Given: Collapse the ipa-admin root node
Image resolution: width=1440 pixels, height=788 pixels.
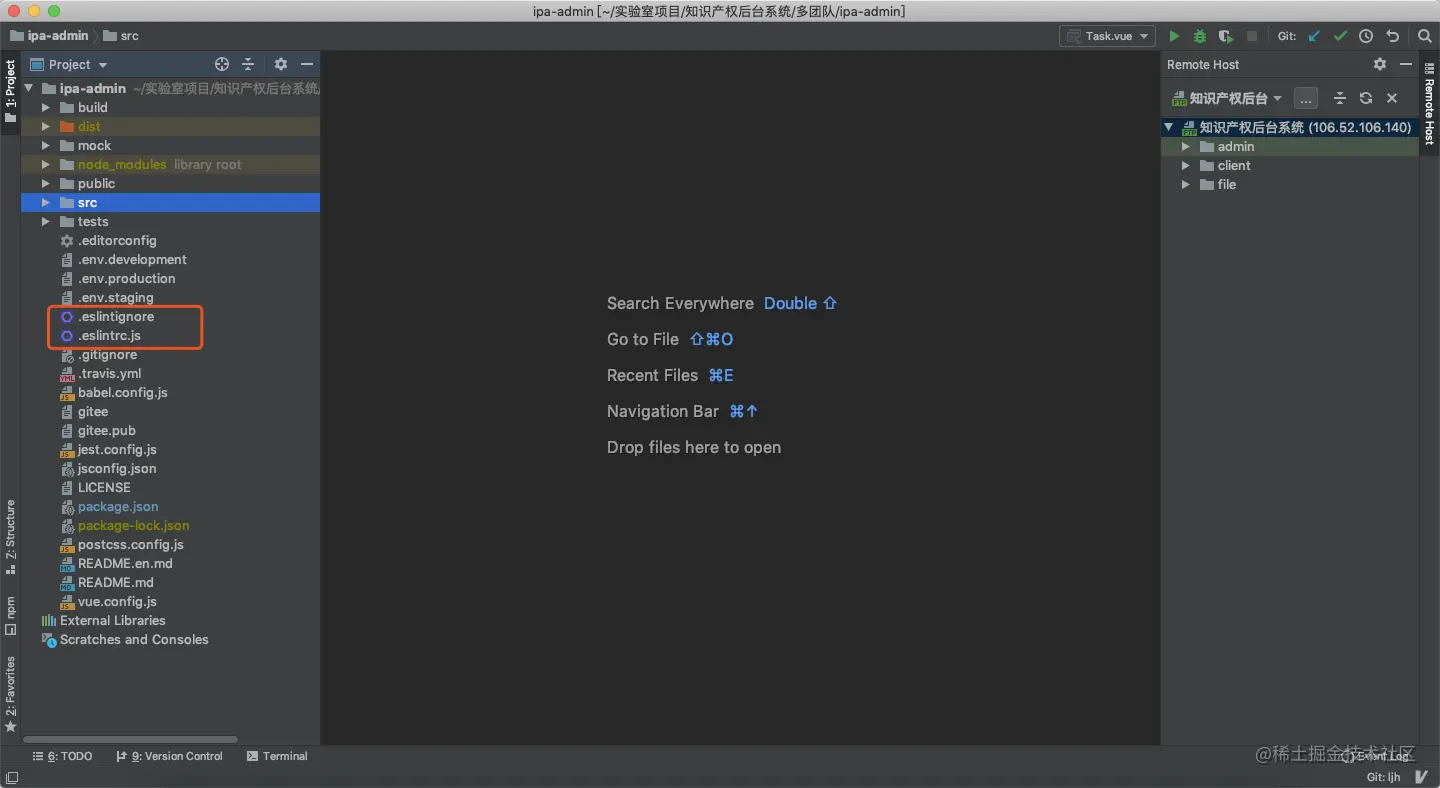Looking at the screenshot, I should pyautogui.click(x=29, y=88).
